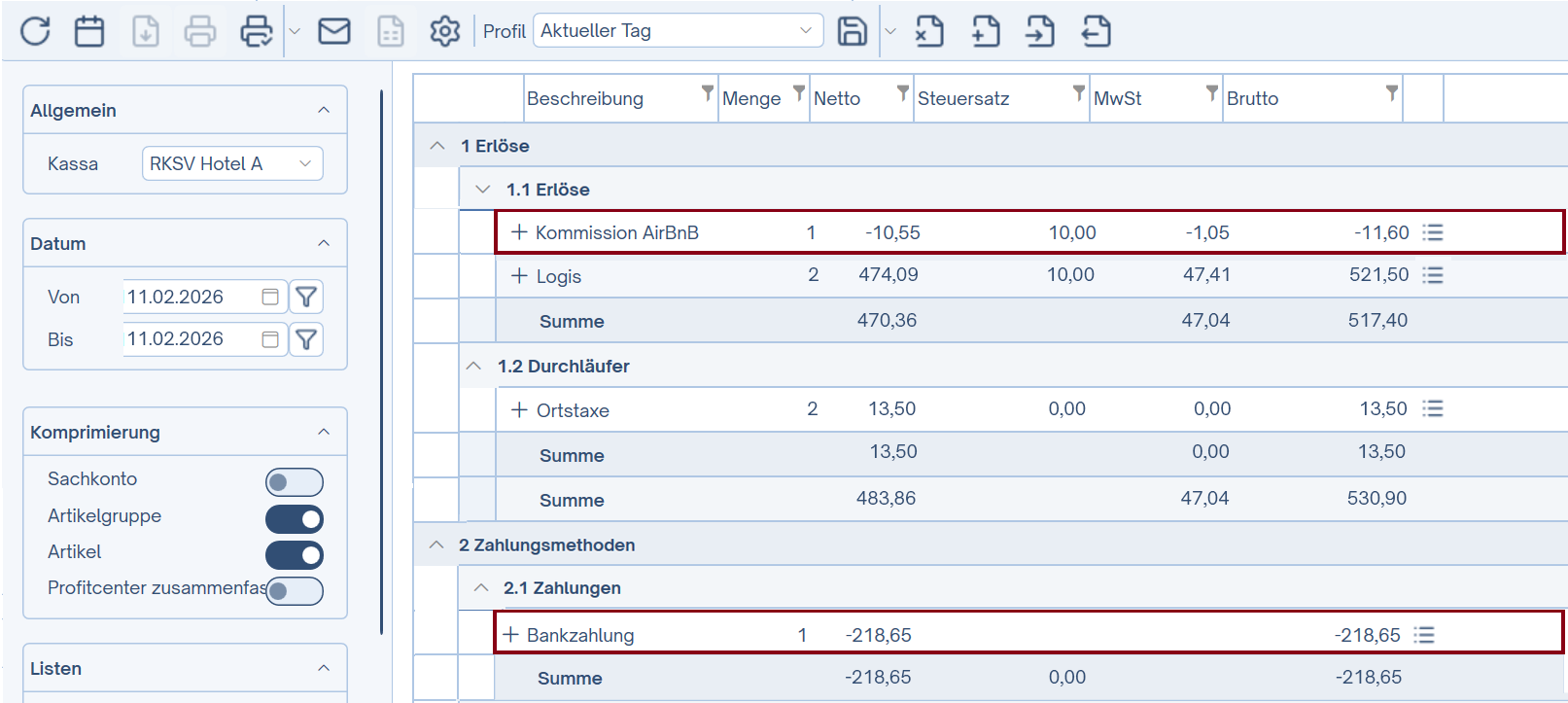Click filter icon in Beschreibung column header
This screenshot has height=703, width=1568.
[x=707, y=93]
